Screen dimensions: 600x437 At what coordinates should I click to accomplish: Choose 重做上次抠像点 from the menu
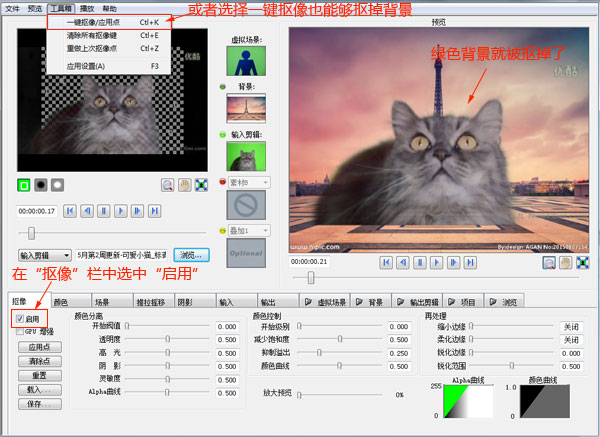pos(109,49)
